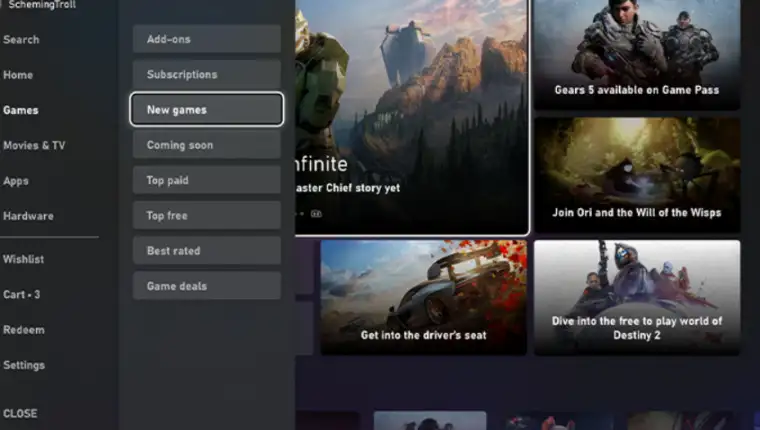Open Gears 5 available on Game Pass tile

coord(637,54)
